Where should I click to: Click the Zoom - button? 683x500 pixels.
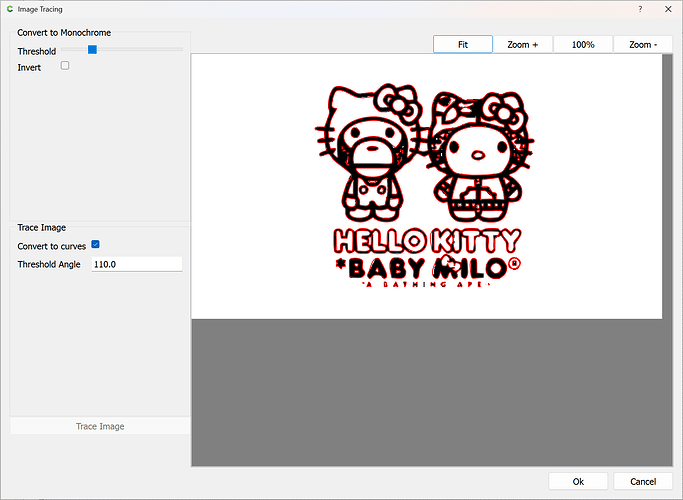[x=643, y=44]
